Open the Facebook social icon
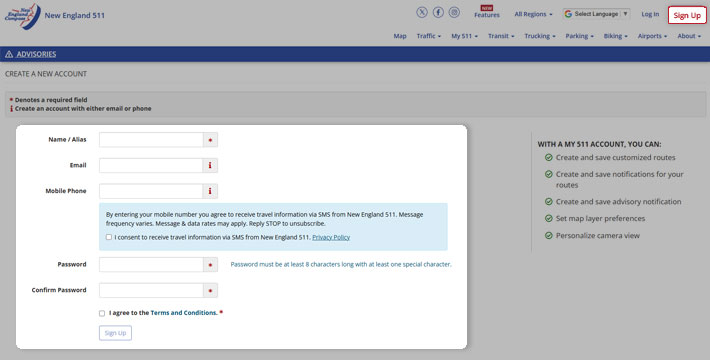 coord(438,13)
